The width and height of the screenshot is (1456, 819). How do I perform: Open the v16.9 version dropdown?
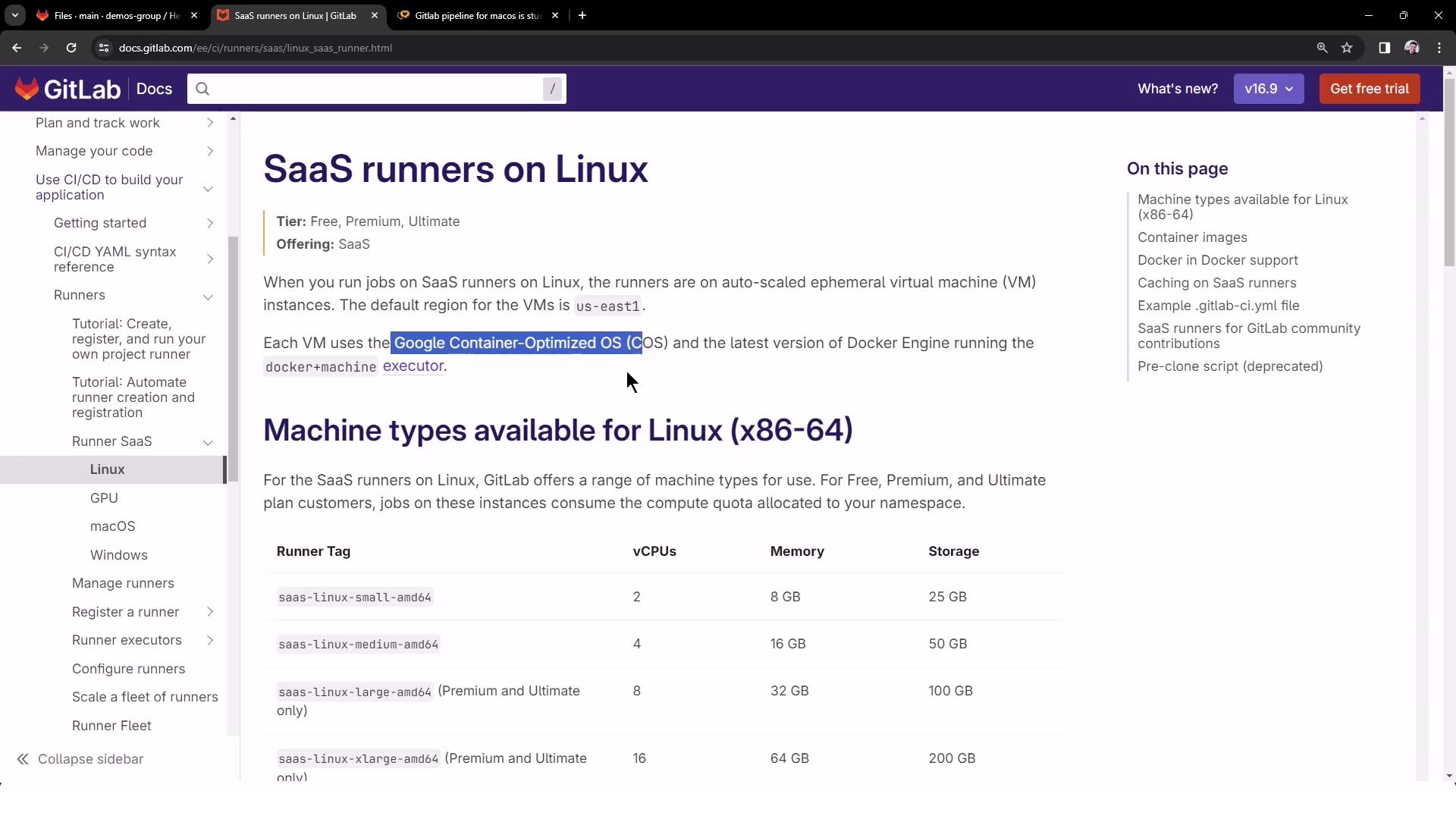[1268, 89]
